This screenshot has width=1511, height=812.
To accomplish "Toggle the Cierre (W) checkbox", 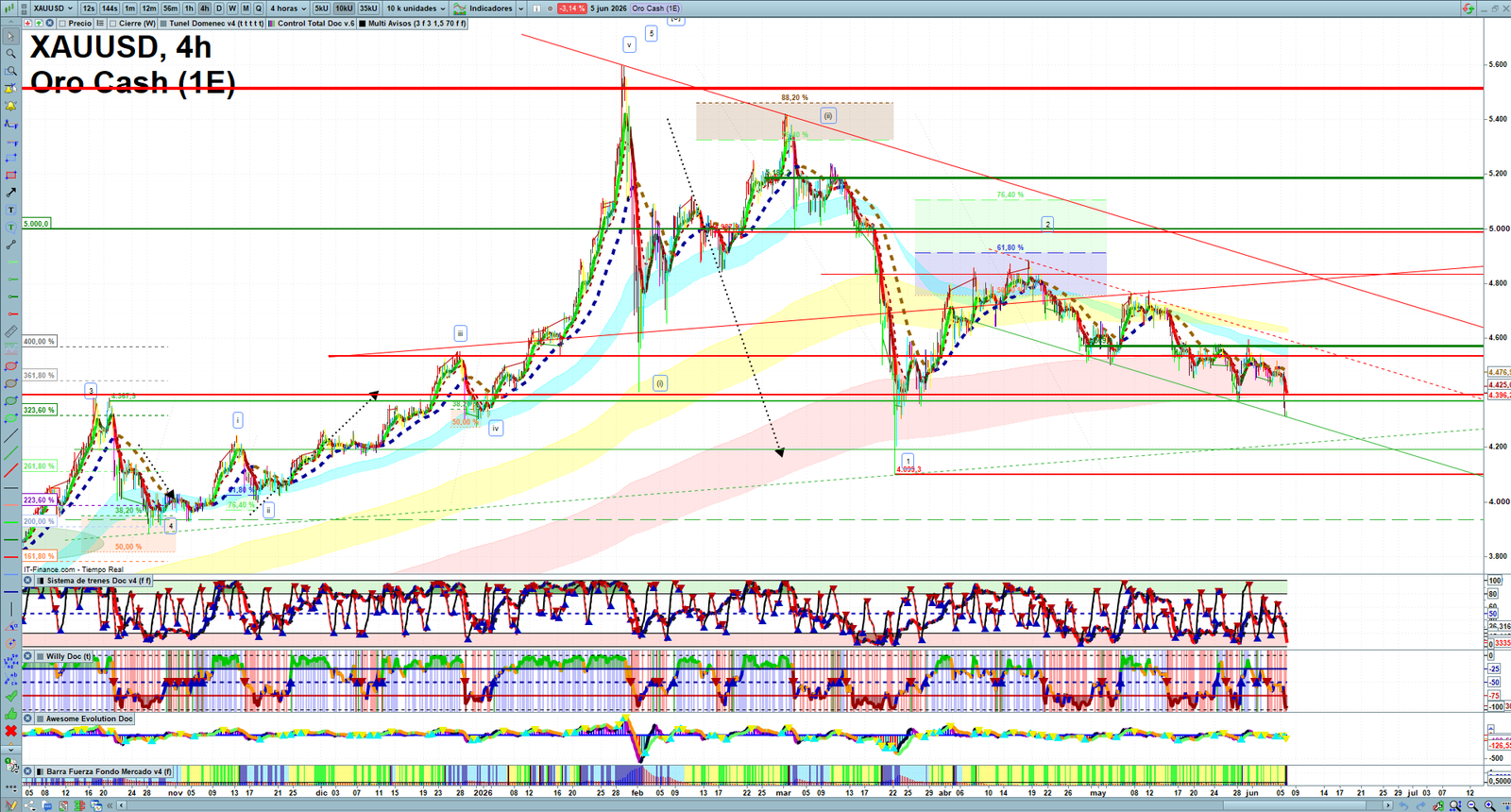I will click(x=112, y=23).
